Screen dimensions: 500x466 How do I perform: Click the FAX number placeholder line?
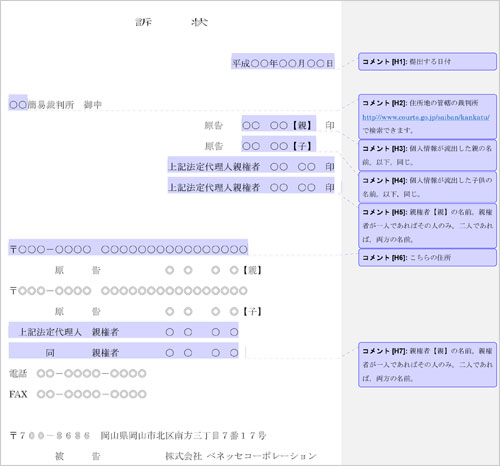78,394
